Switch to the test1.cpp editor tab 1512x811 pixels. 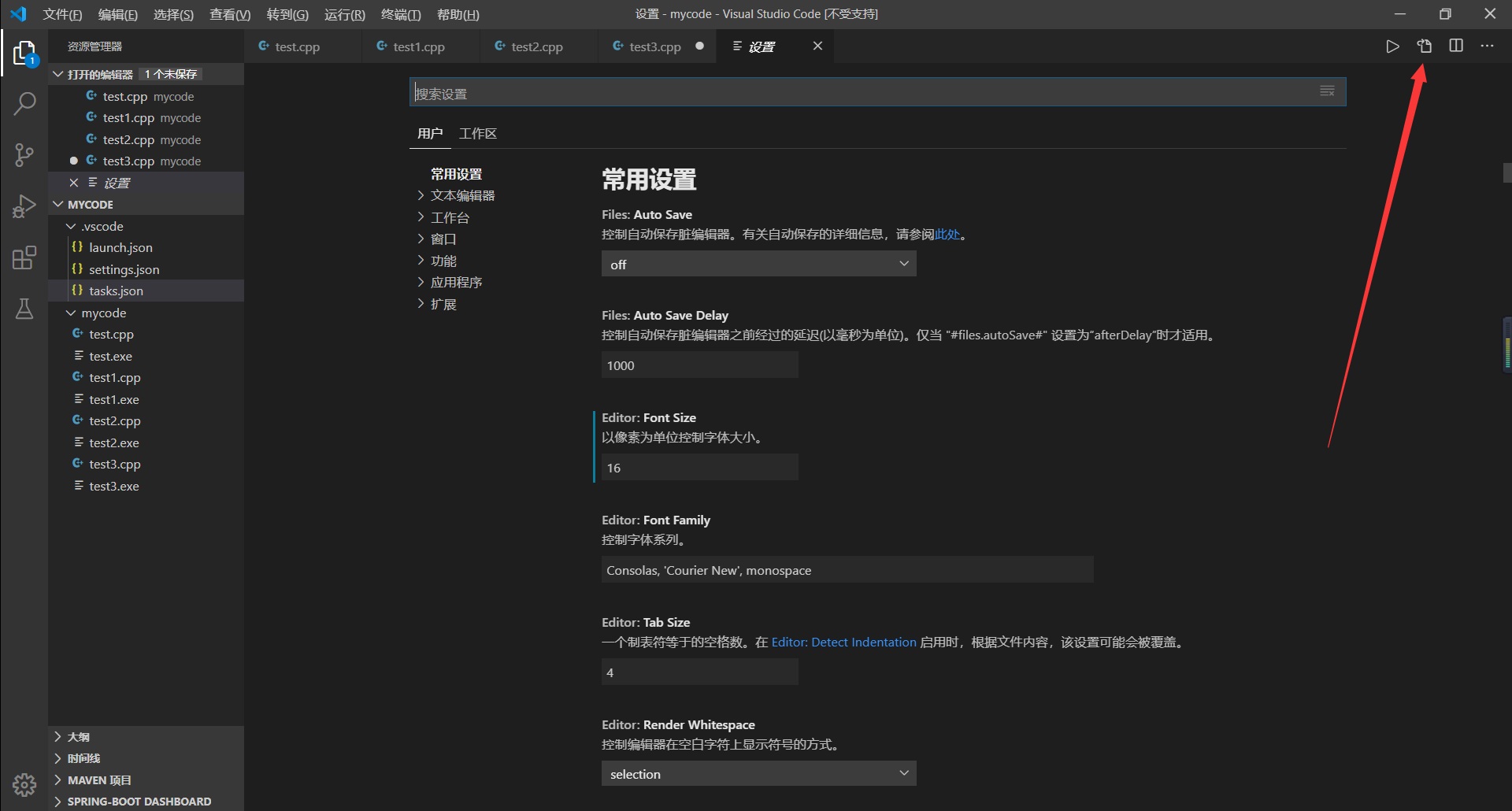[x=421, y=46]
